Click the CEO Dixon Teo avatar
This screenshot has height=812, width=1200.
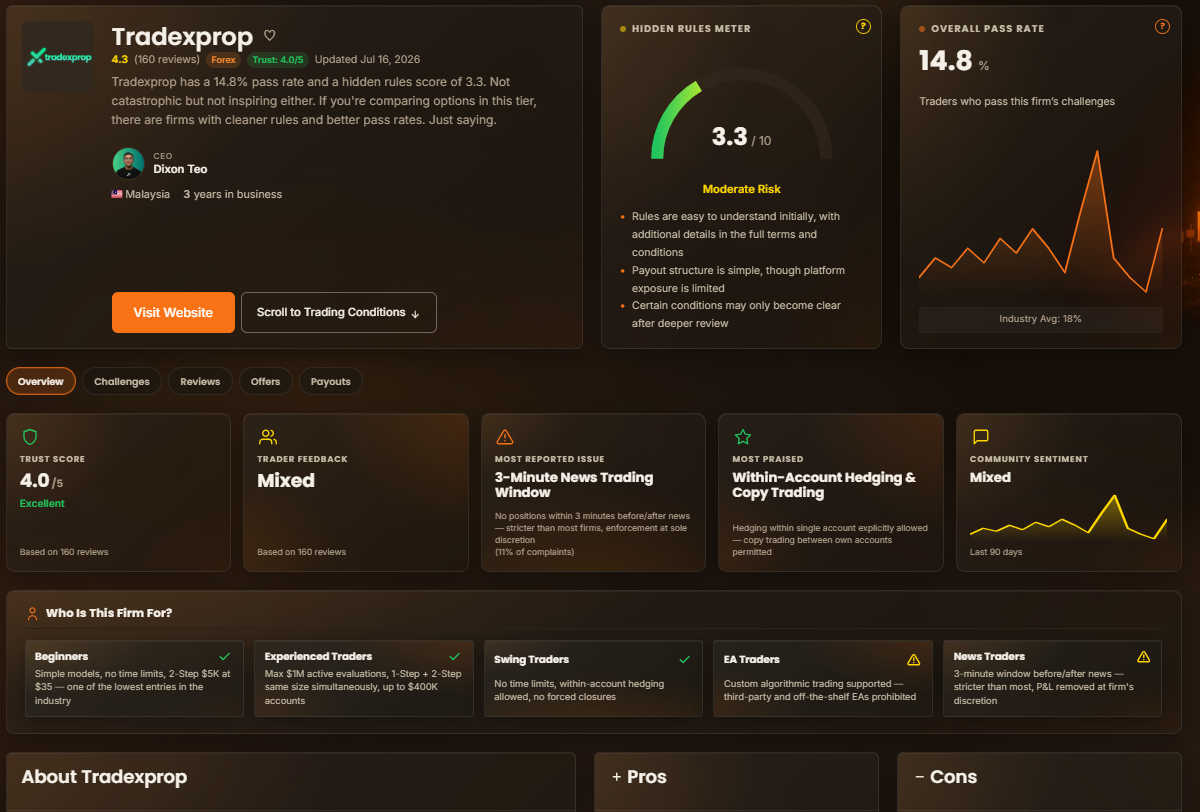pyautogui.click(x=128, y=163)
